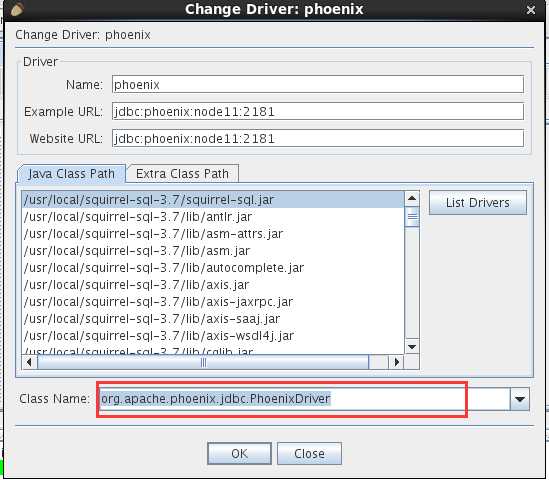Screen dimensions: 549x480
Task: Close the Change Driver dialog with X
Action: click(531, 10)
